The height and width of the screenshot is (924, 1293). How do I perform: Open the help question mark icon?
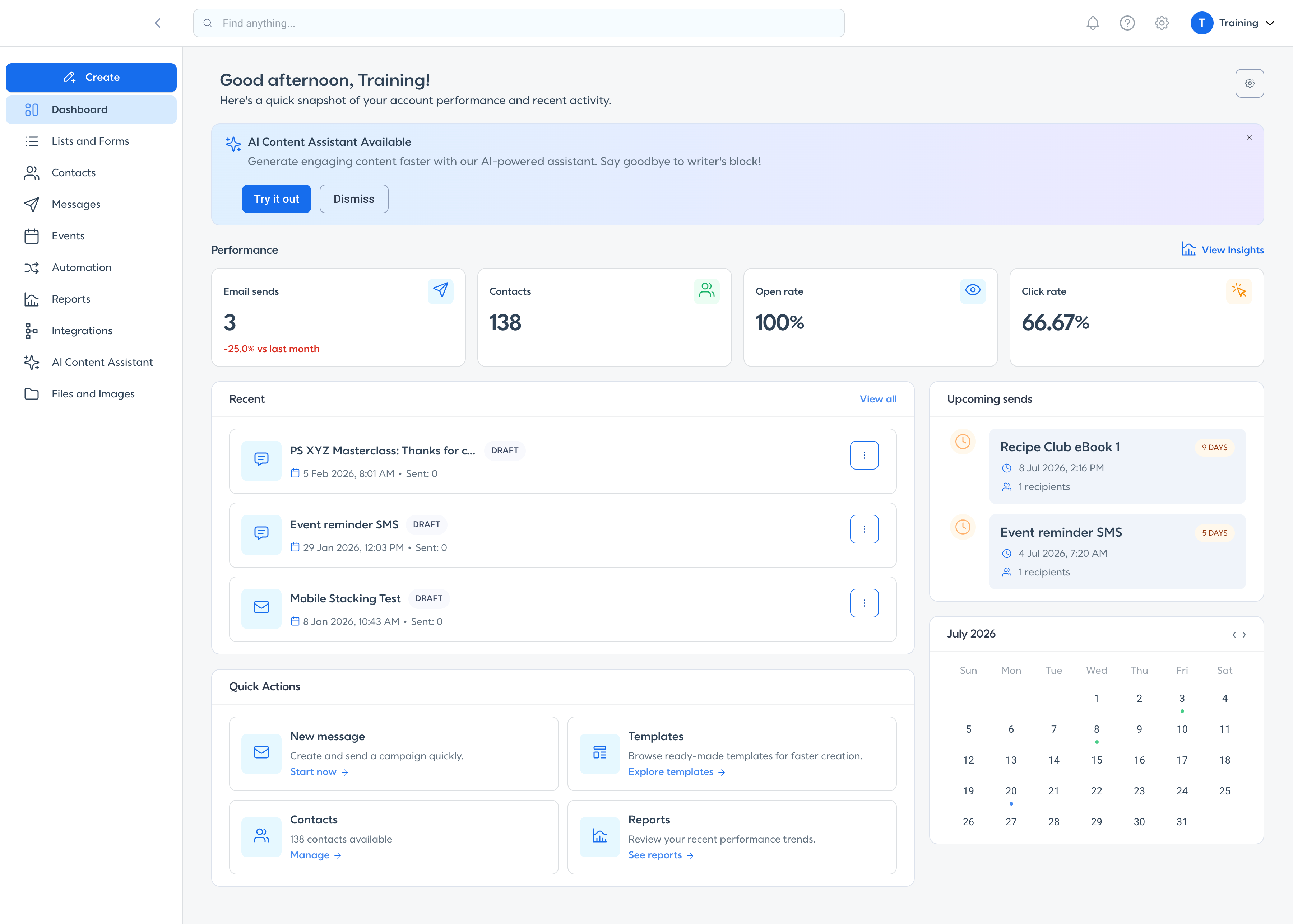(x=1127, y=23)
